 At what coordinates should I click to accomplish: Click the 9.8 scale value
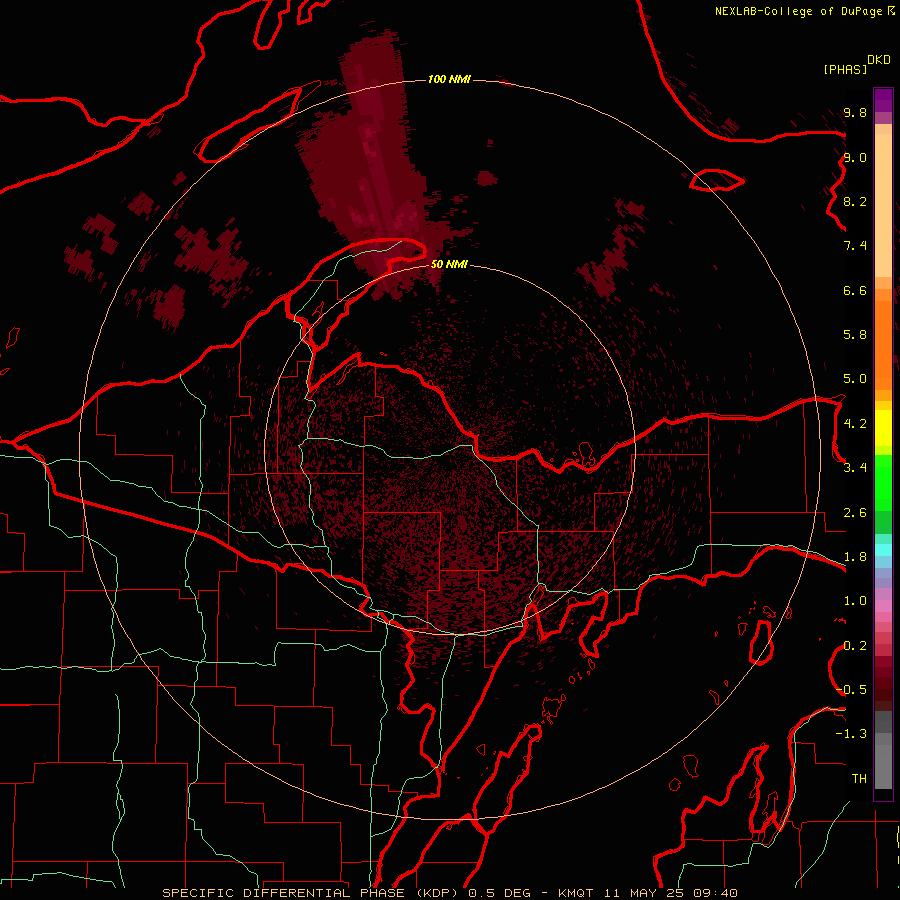(855, 112)
